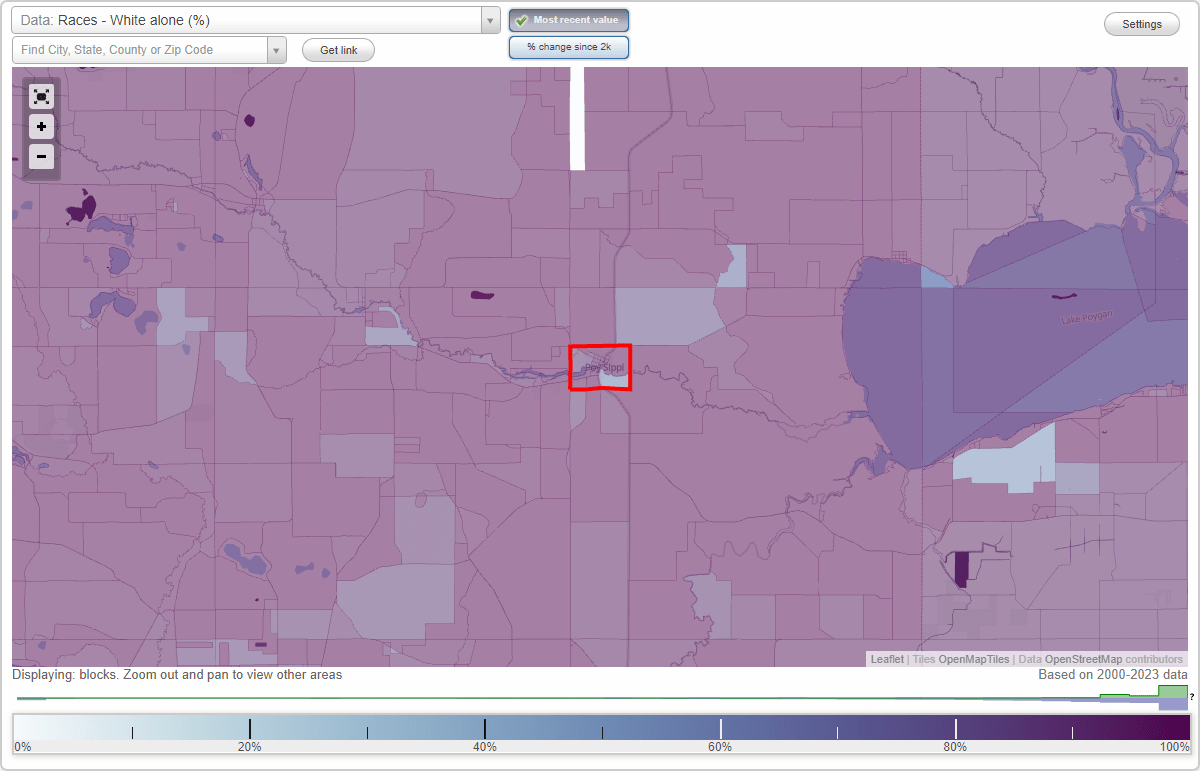The height and width of the screenshot is (771, 1200).
Task: Click the fit-to-extent icon above zoom controls
Action: [x=41, y=96]
